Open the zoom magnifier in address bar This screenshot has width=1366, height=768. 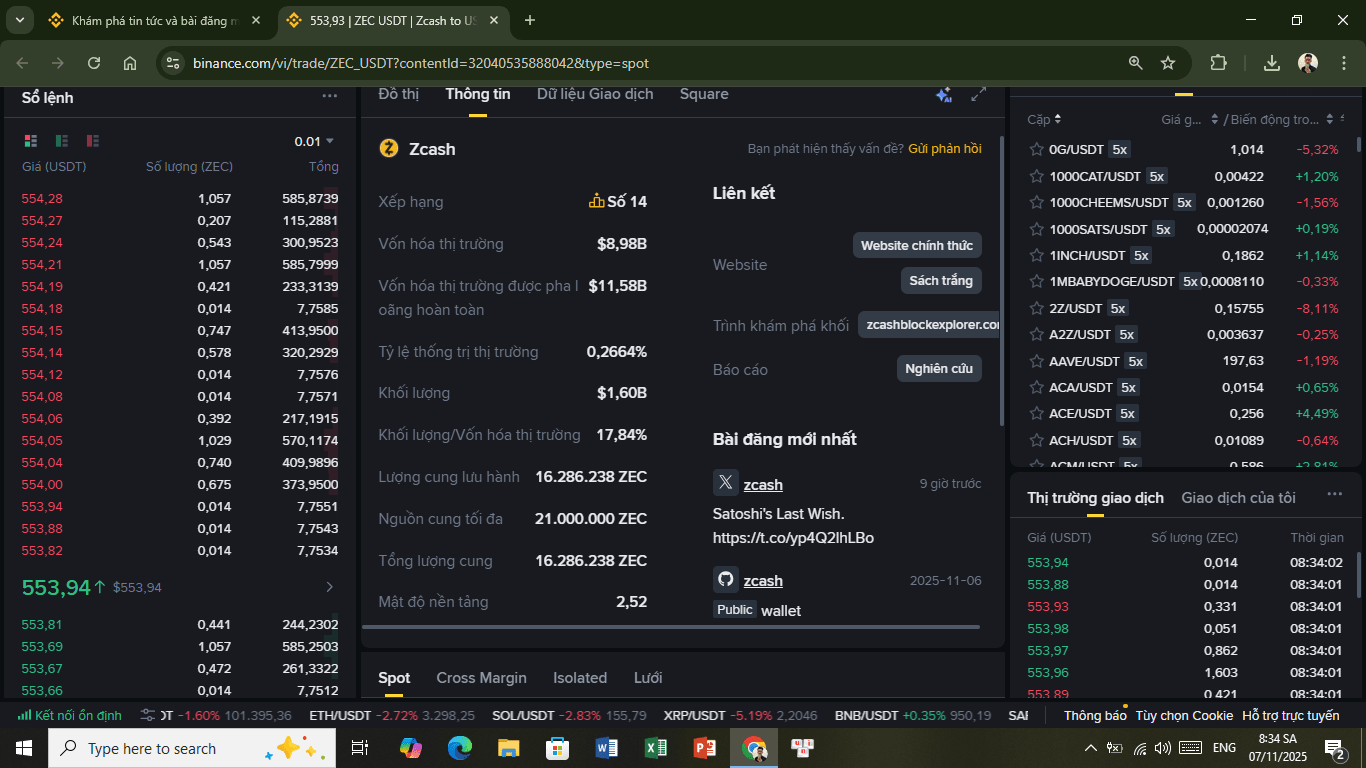pos(1136,63)
